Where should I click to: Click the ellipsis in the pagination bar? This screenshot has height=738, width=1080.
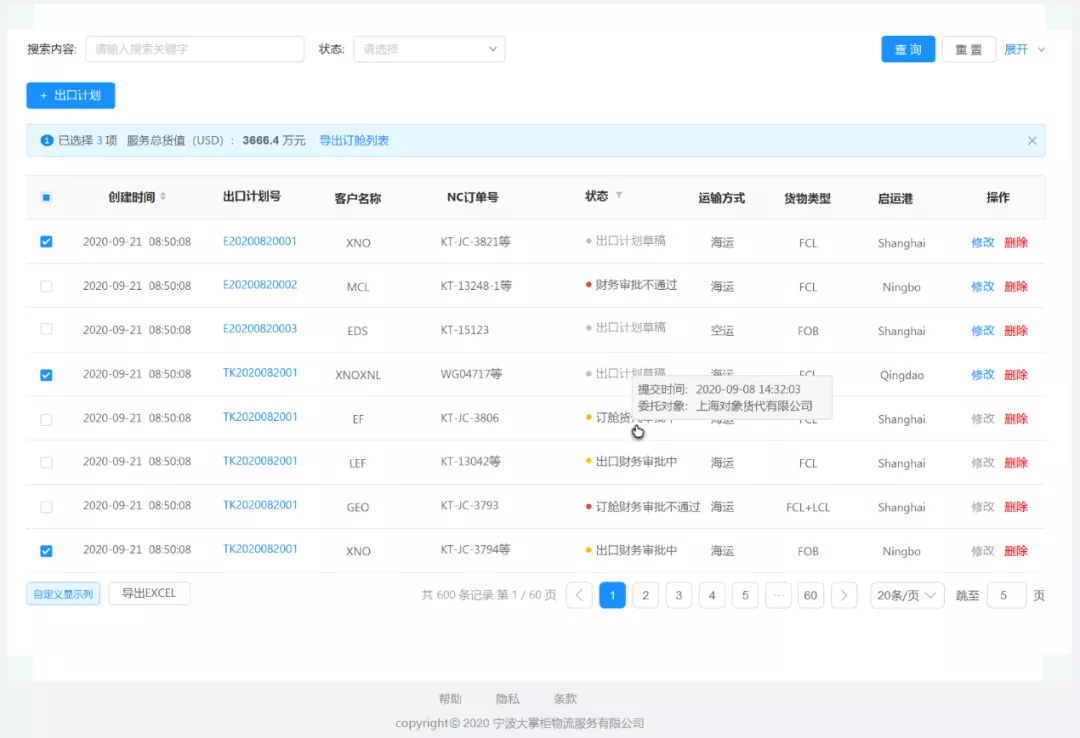[778, 594]
